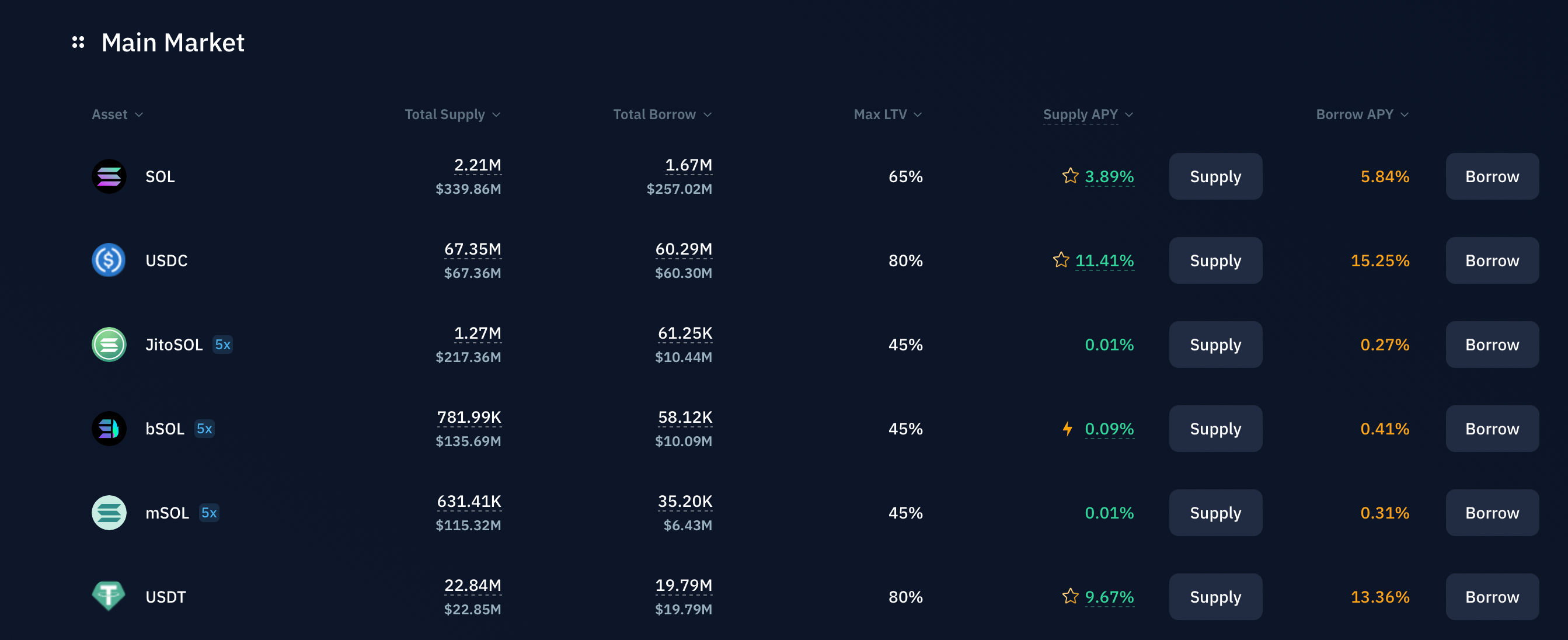
Task: Click the 5x badge next to mSOL
Action: coord(210,513)
